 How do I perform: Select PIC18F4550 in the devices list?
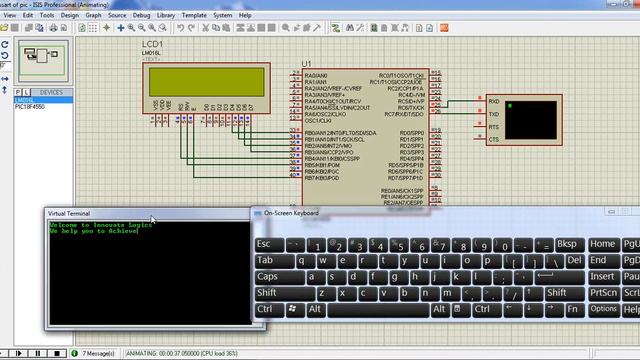tap(30, 107)
